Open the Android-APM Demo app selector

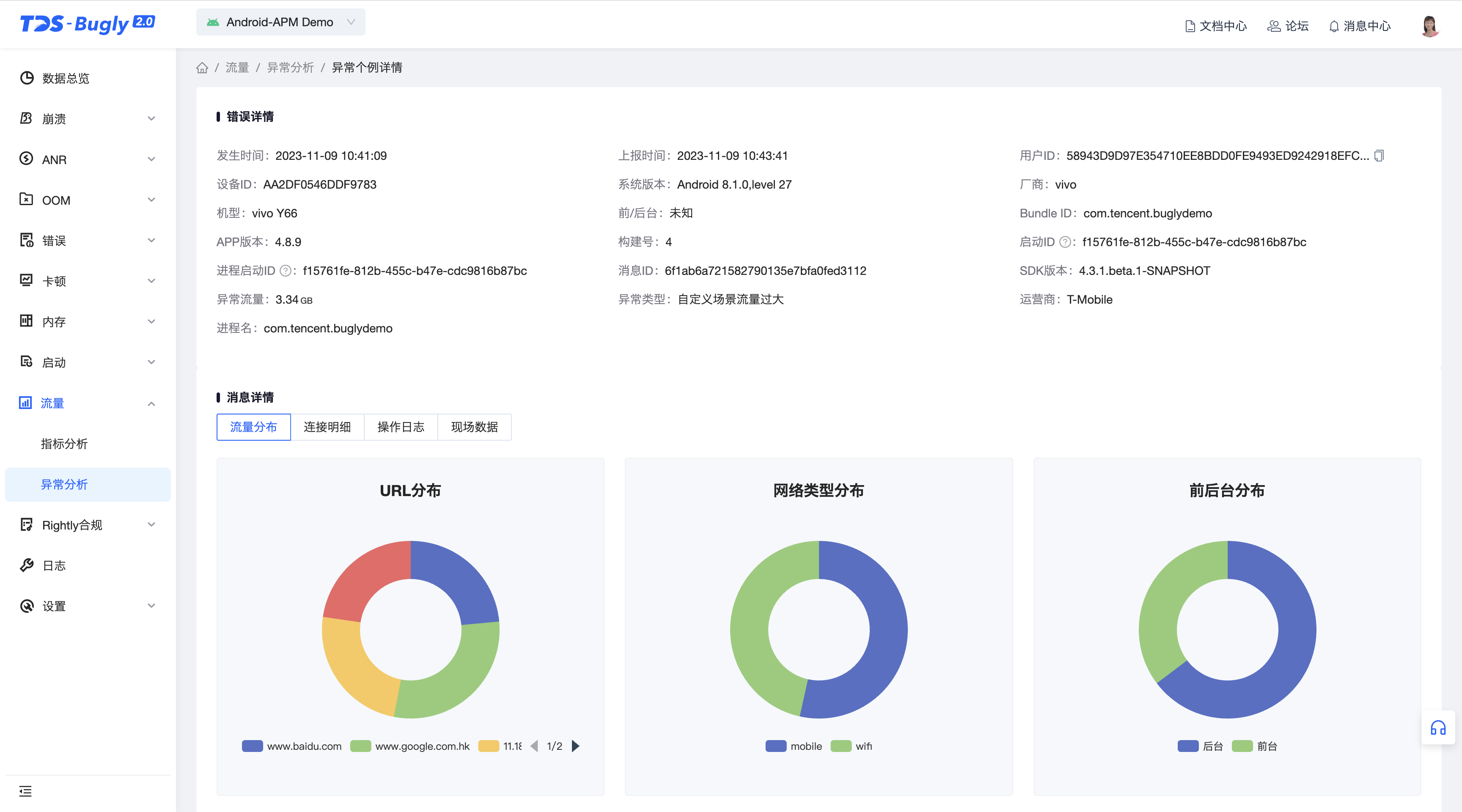coord(280,22)
